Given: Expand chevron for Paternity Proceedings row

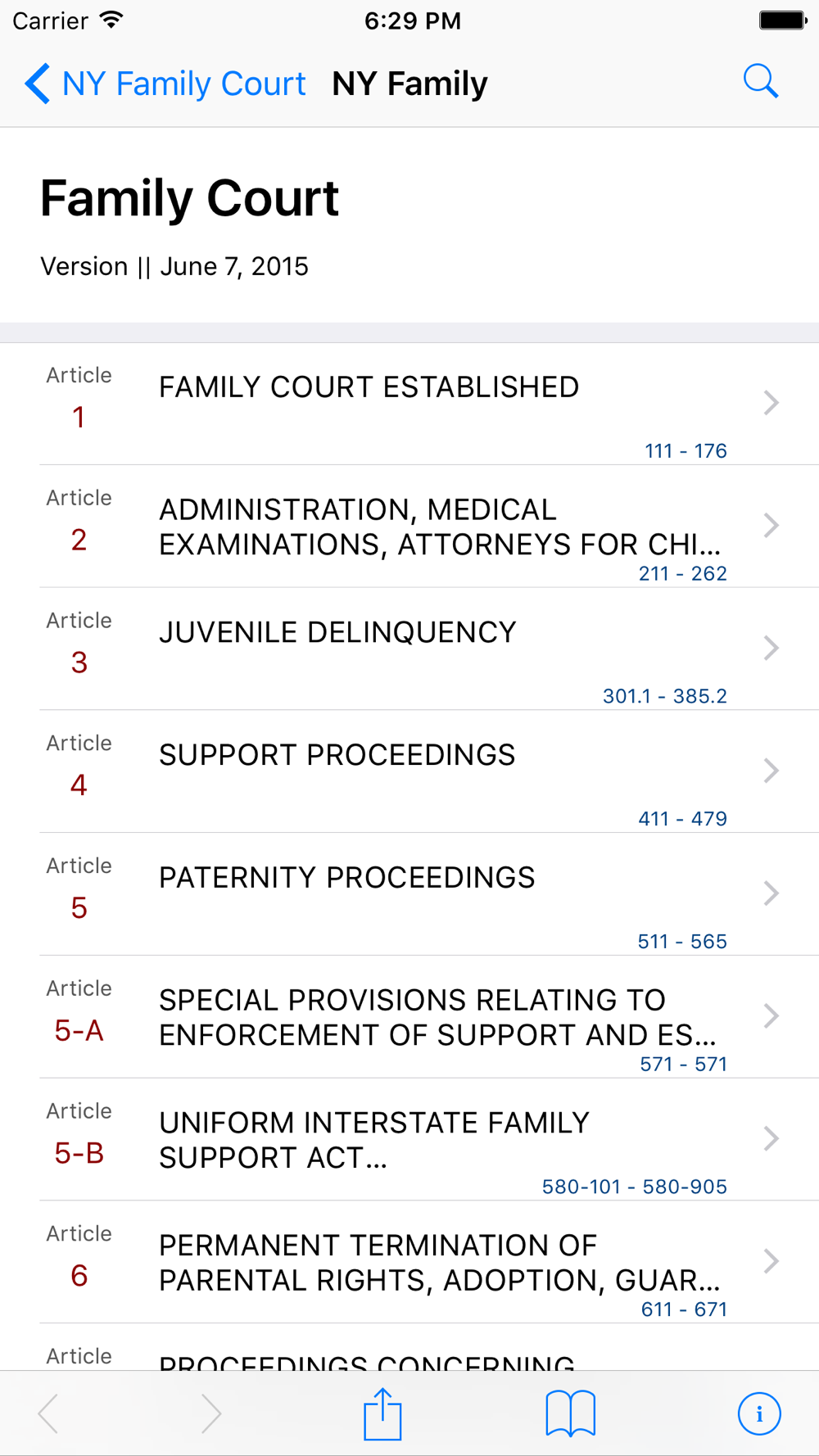Looking at the screenshot, I should [771, 893].
